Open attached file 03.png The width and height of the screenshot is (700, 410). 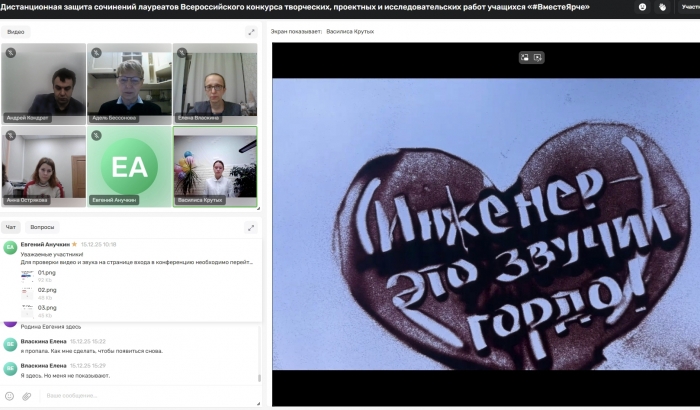(x=46, y=308)
